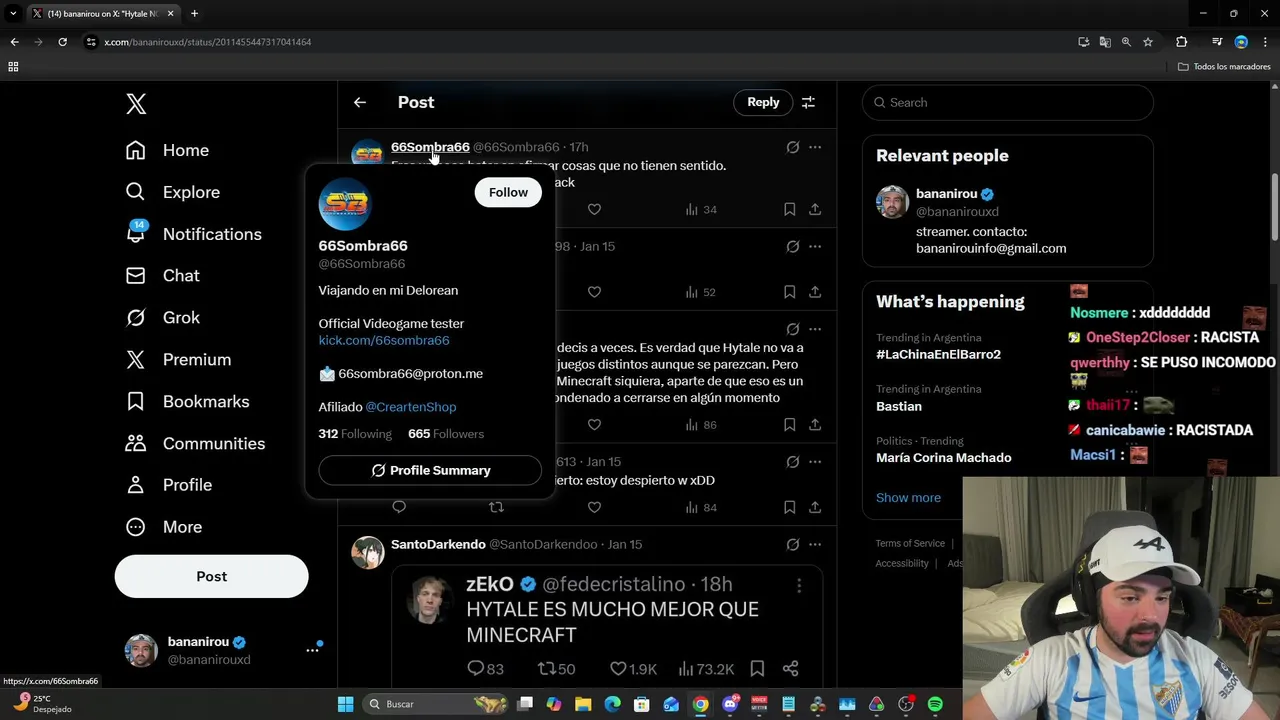Open more options on SantoDarkendo's reply
This screenshot has width=1280, height=720.
[x=815, y=544]
